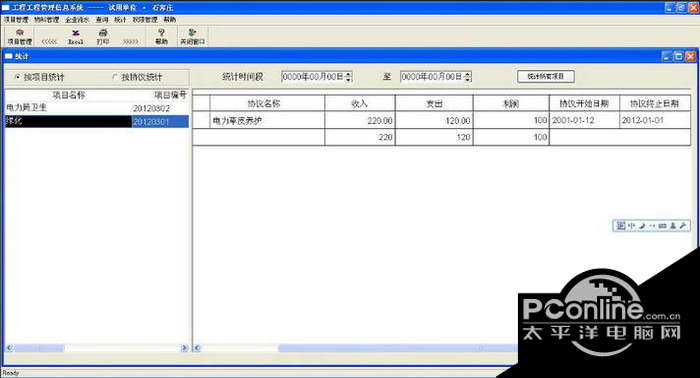Image resolution: width=700 pixels, height=378 pixels.
Task: Click the 利润 column header
Action: pos(511,104)
